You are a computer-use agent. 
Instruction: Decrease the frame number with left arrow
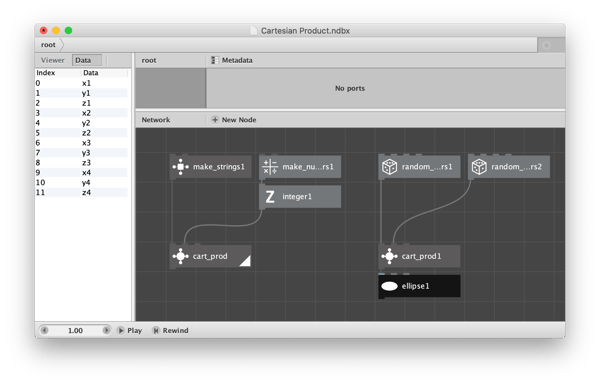click(x=44, y=330)
